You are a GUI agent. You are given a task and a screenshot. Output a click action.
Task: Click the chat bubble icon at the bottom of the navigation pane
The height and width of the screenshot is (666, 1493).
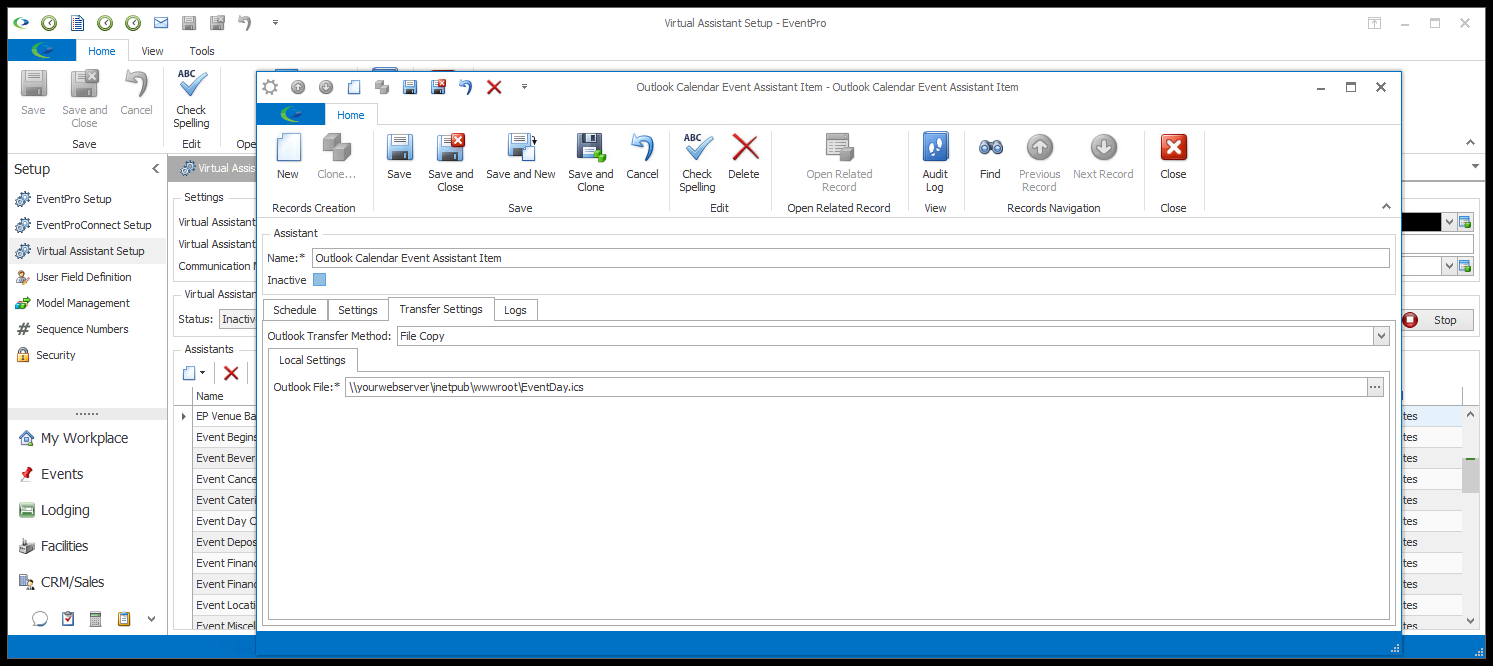[40, 619]
